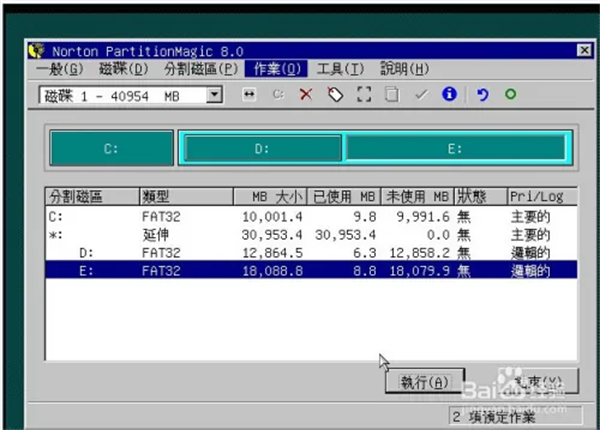Select the C: partition row
The width and height of the screenshot is (600, 430).
point(311,217)
